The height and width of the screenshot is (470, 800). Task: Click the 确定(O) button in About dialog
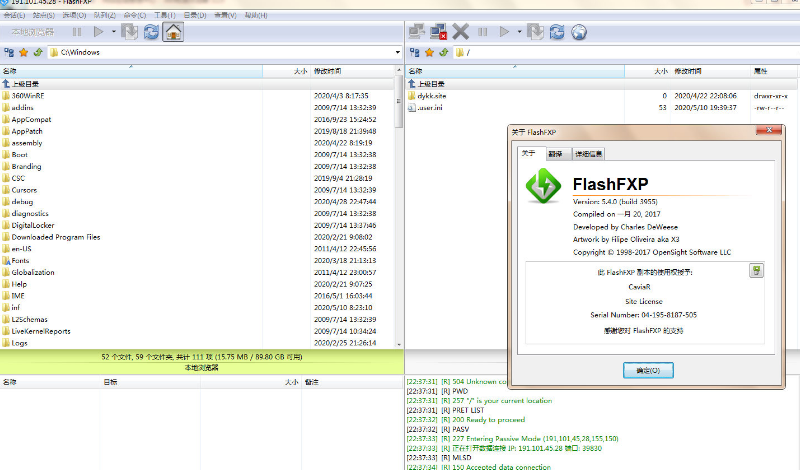click(648, 370)
